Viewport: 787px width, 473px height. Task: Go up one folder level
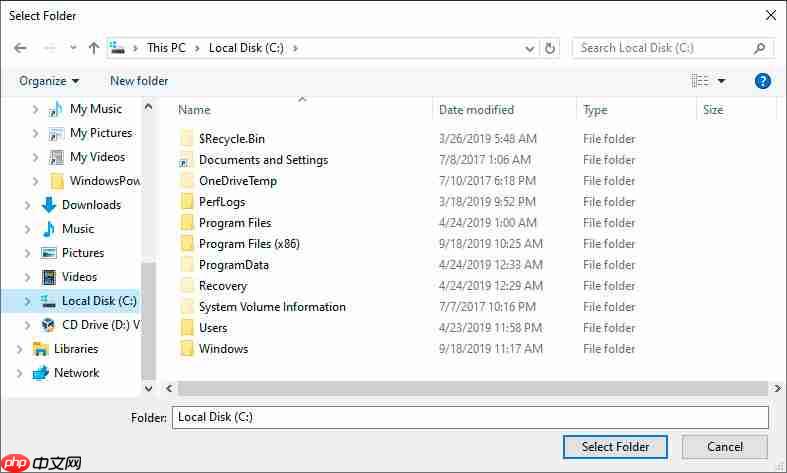point(94,48)
